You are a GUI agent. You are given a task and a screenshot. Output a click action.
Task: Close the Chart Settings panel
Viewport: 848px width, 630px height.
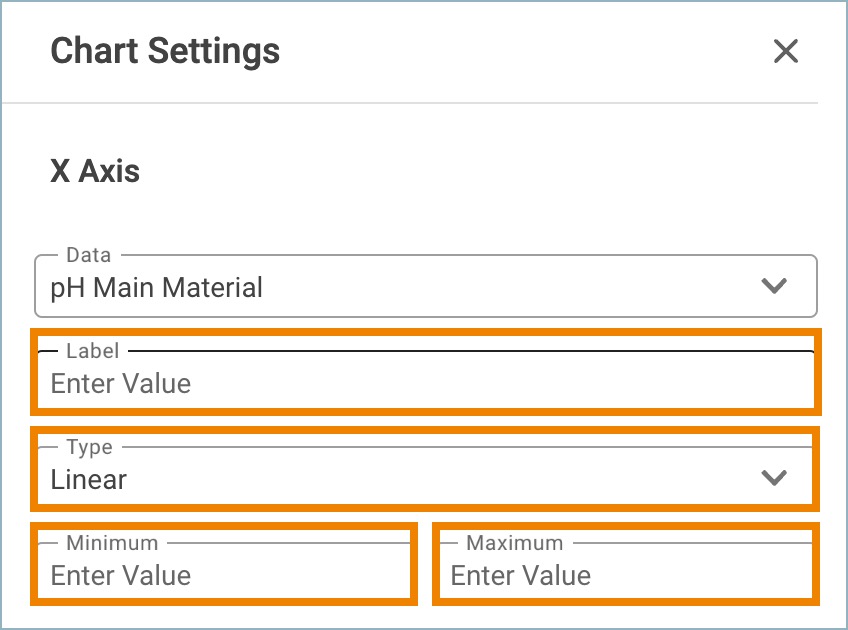click(785, 51)
